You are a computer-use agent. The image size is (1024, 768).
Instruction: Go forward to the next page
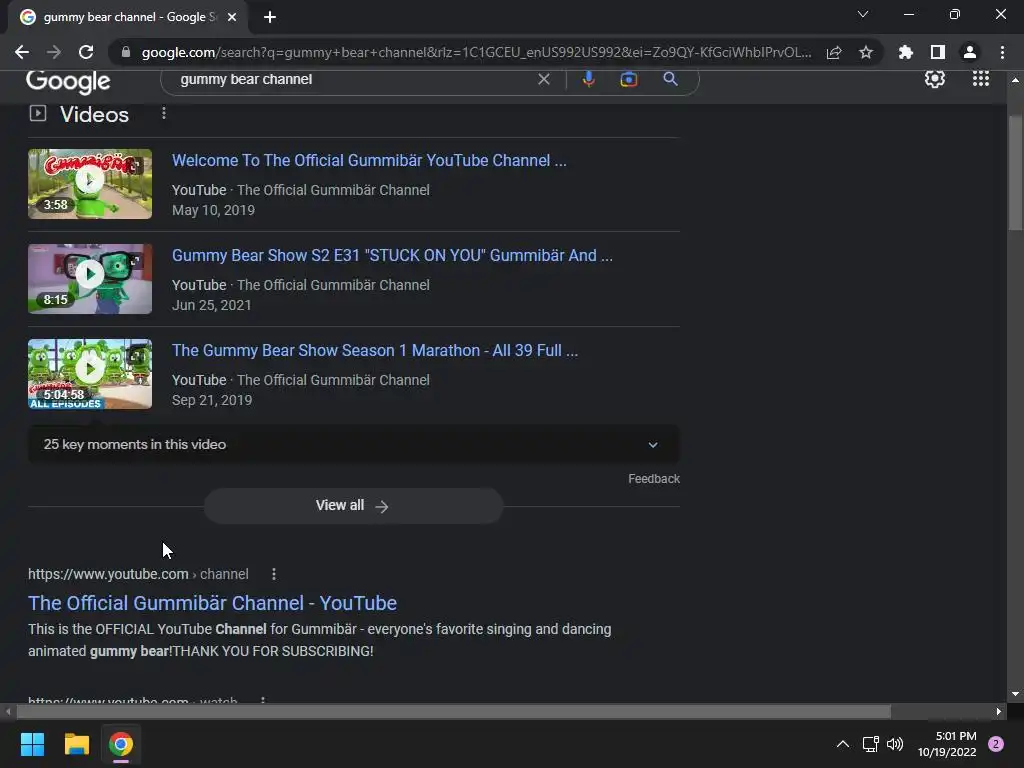[x=54, y=52]
